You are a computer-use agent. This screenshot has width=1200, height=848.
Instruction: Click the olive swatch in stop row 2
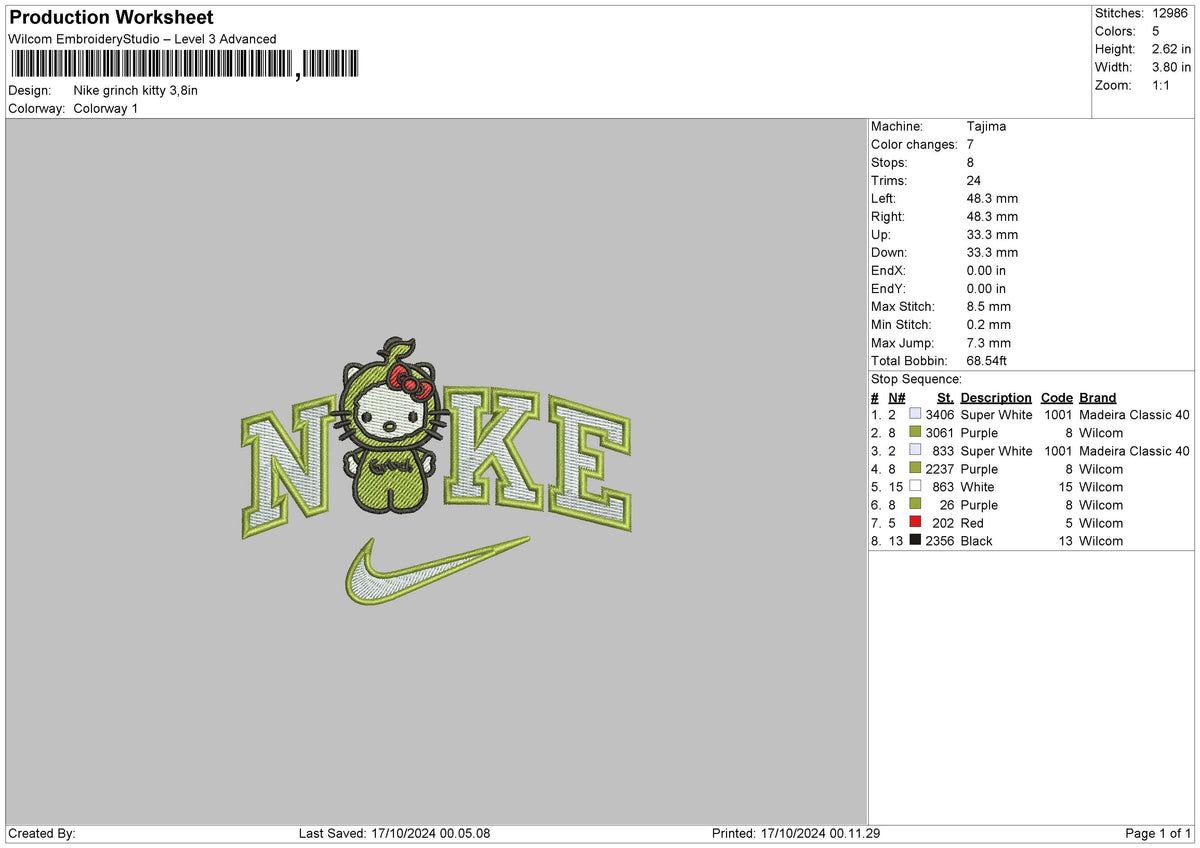pos(915,433)
